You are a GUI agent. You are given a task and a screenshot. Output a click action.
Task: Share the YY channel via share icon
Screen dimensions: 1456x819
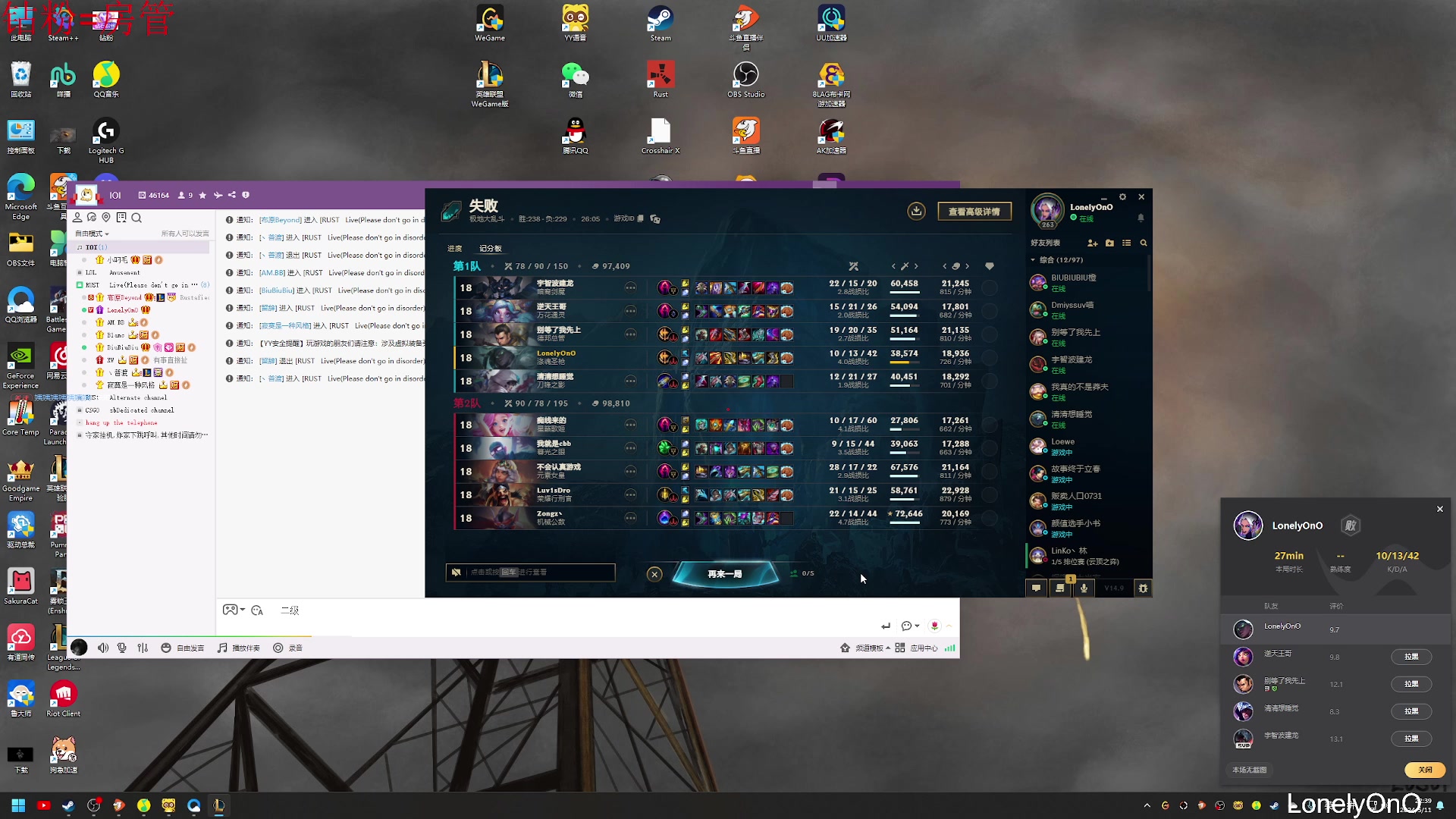click(232, 195)
